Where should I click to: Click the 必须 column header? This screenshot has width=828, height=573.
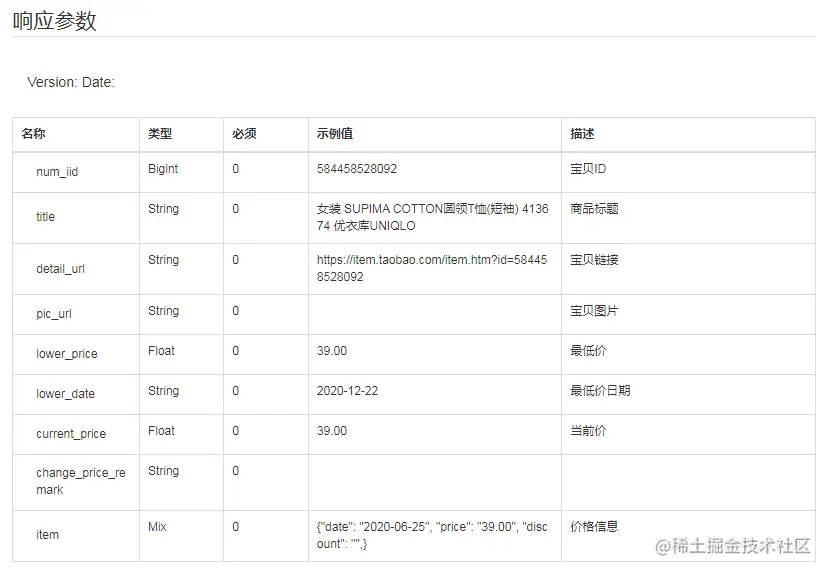[244, 134]
